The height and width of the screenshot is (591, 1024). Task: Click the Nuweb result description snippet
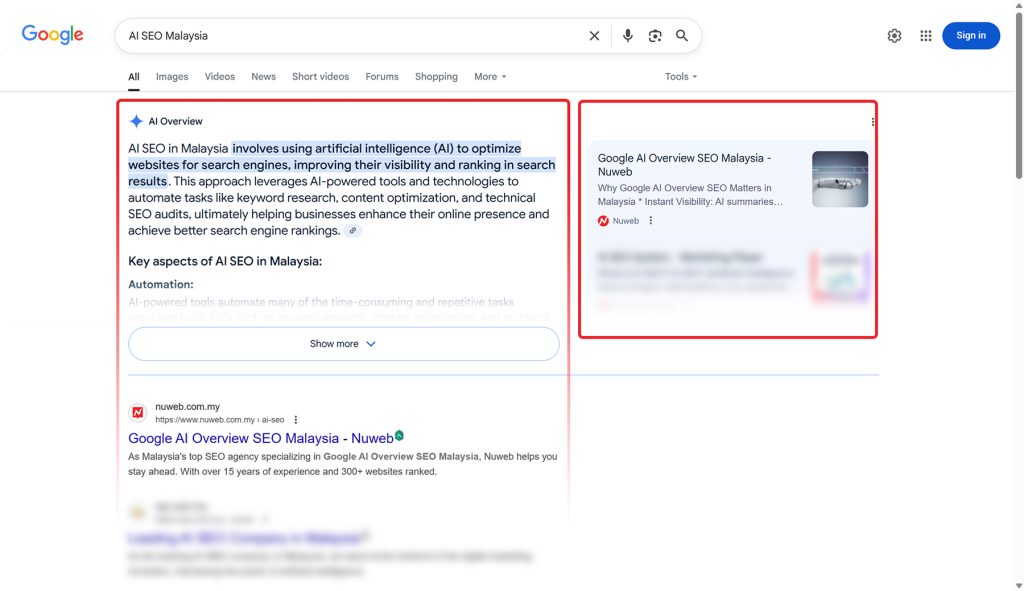click(342, 464)
